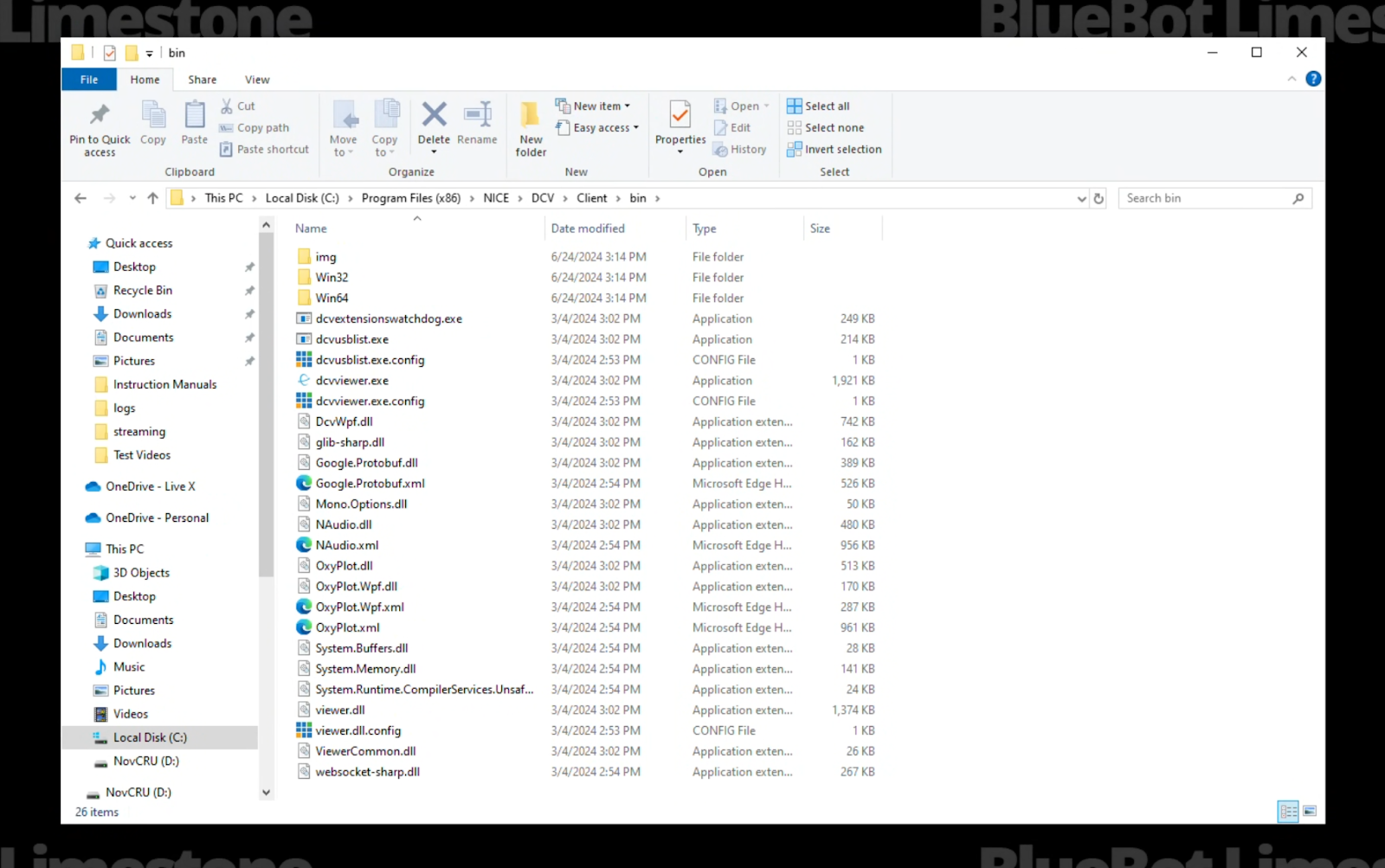Open file History from ribbon
1385x868 pixels.
click(740, 149)
